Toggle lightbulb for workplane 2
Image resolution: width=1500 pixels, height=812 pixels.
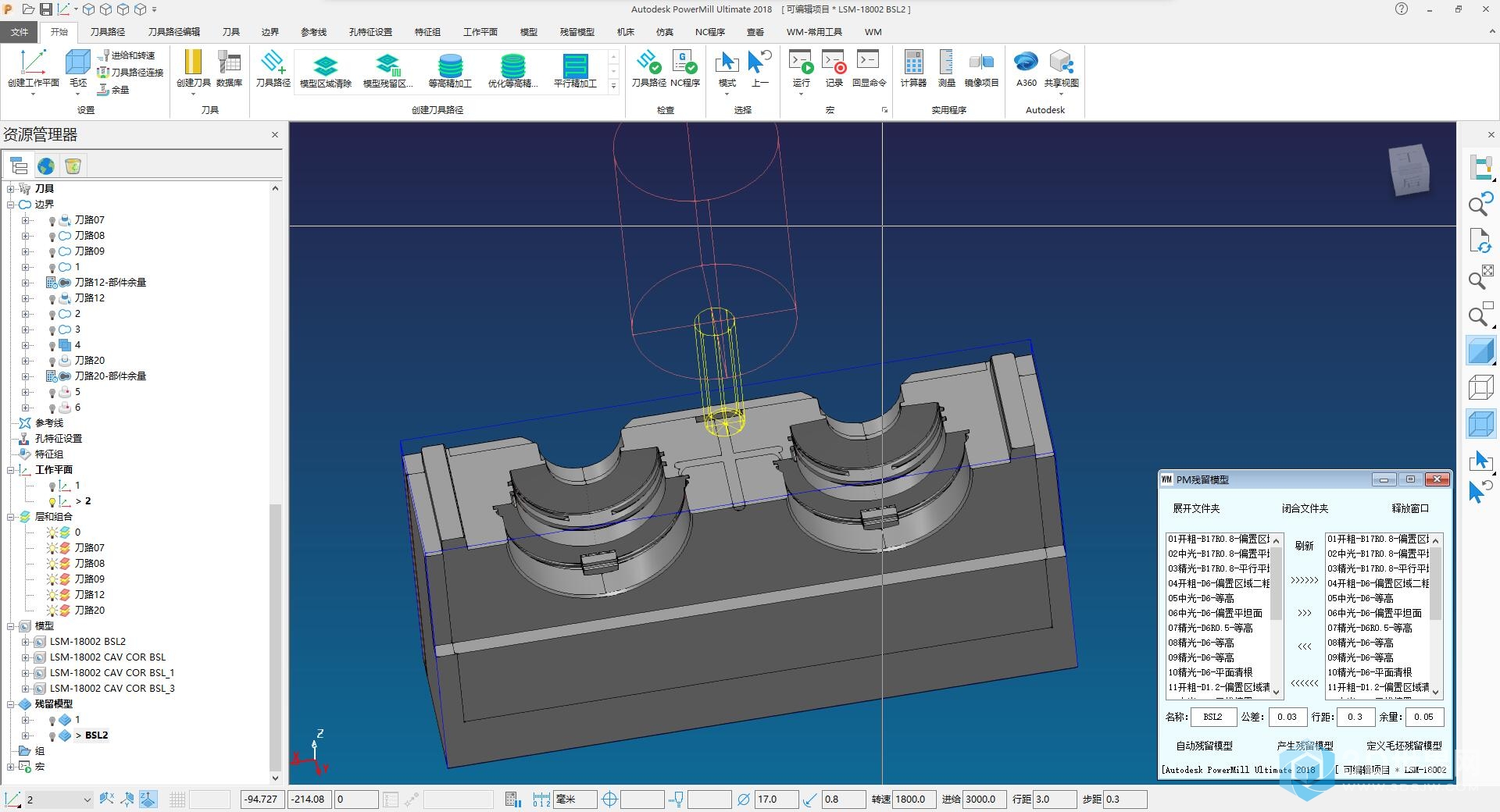point(52,502)
